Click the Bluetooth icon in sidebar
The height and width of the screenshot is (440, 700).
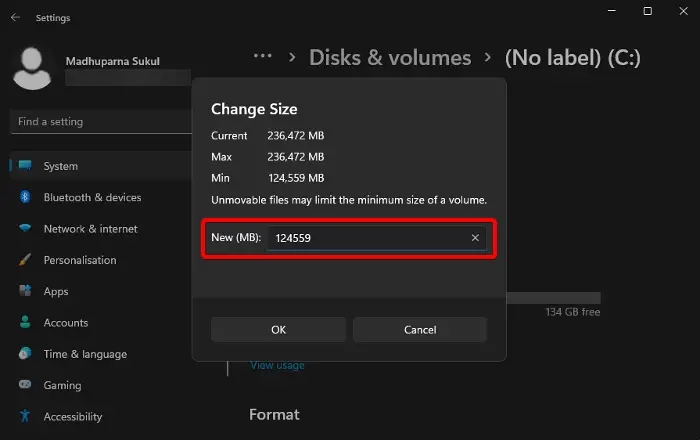click(25, 197)
